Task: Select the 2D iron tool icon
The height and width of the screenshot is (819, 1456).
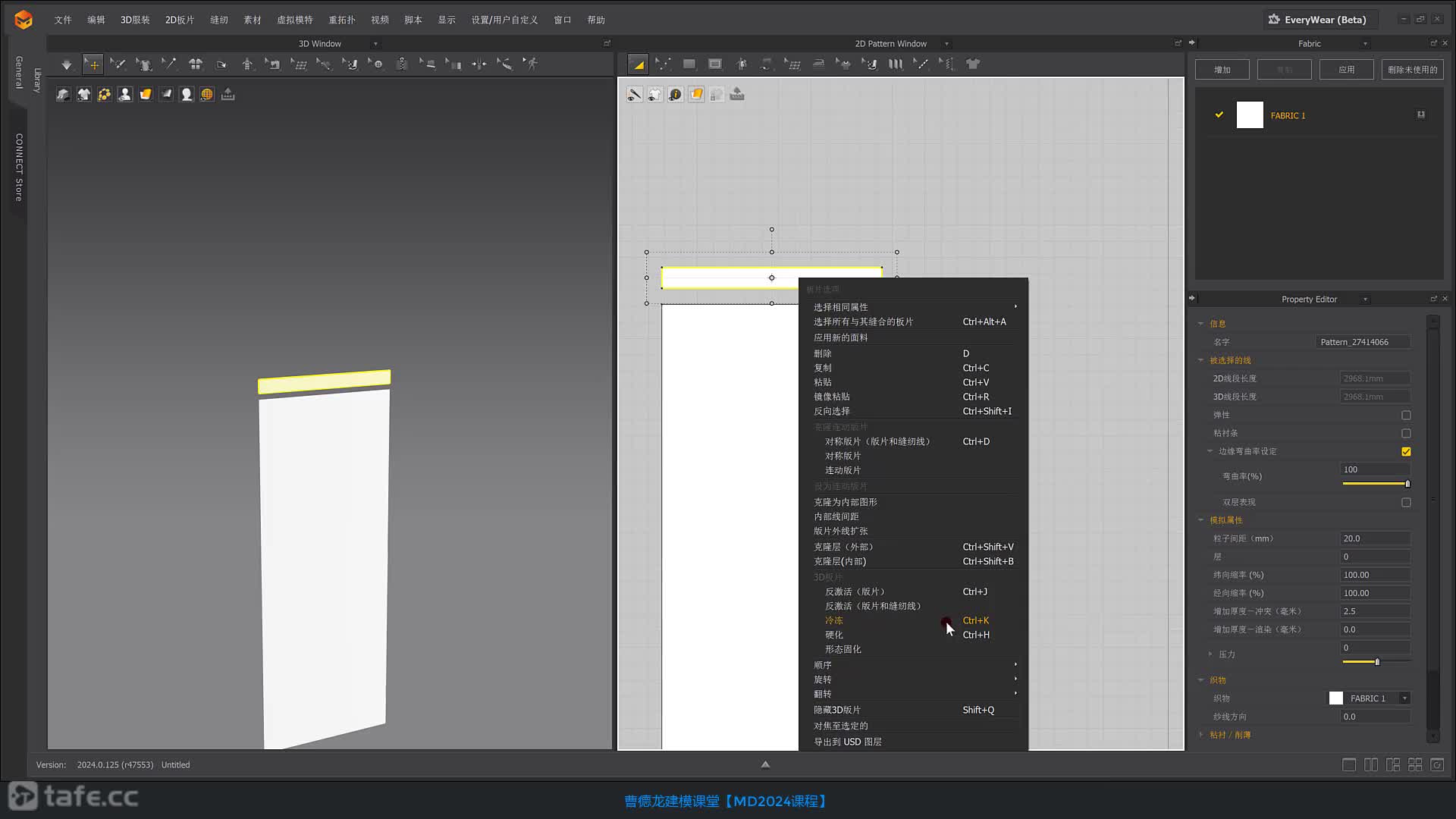Action: coord(818,64)
